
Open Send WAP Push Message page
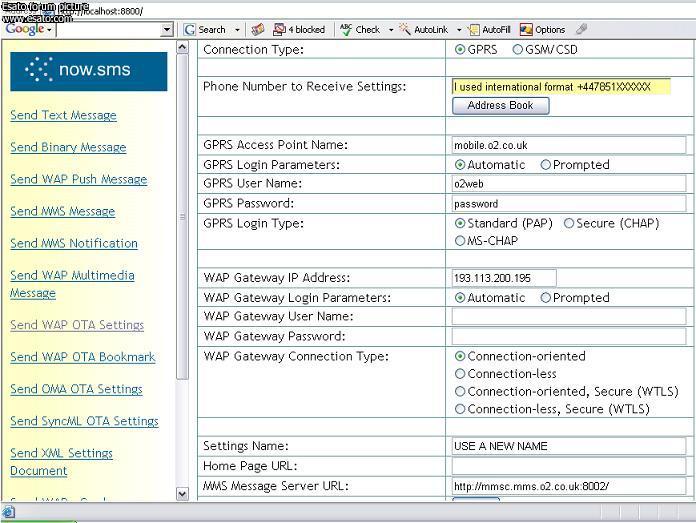(x=78, y=179)
